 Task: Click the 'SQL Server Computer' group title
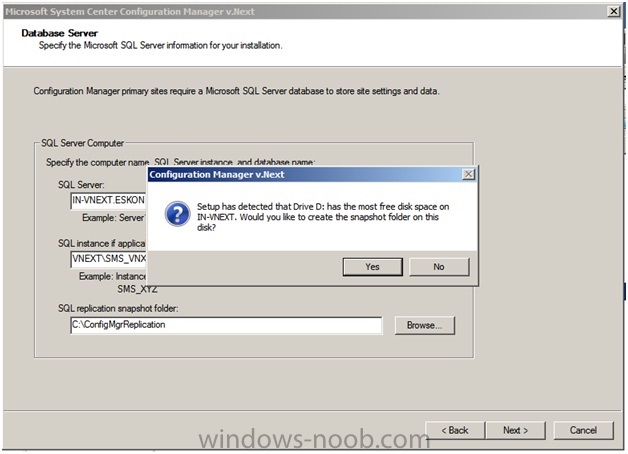pos(83,143)
